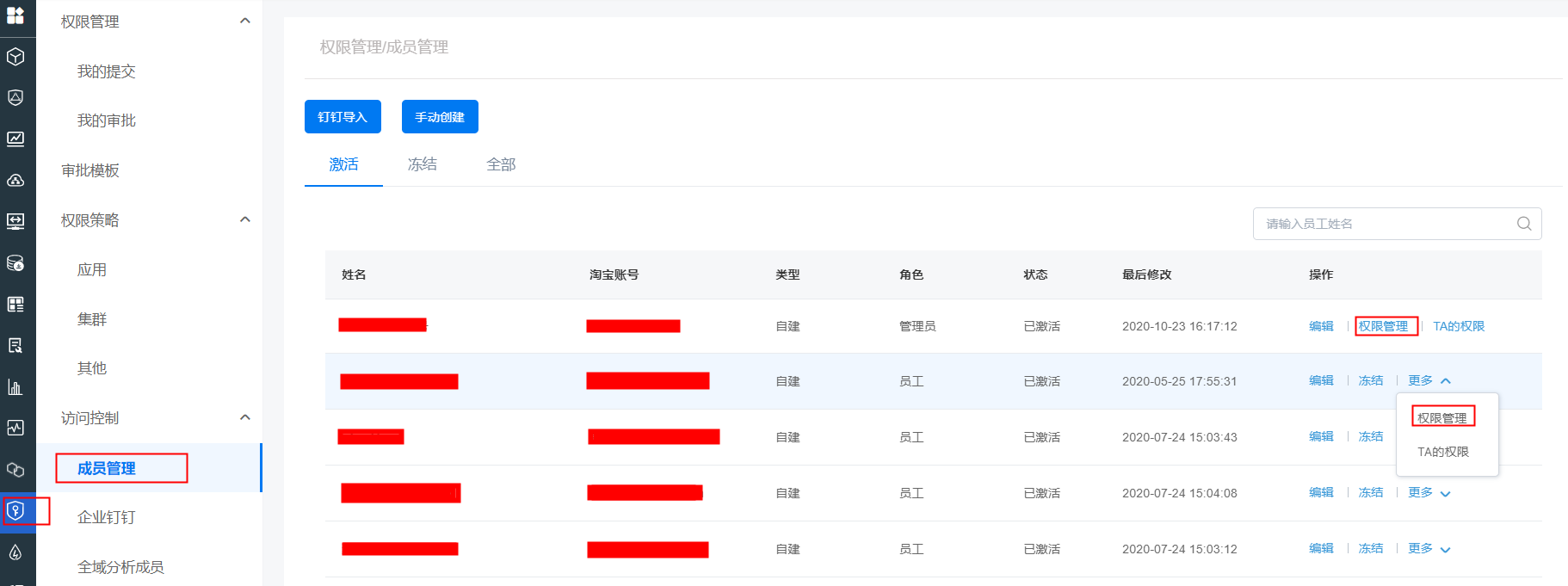Expand 更多 dropdown for 15:04:08 row
The width and height of the screenshot is (1568, 586).
tap(1429, 493)
